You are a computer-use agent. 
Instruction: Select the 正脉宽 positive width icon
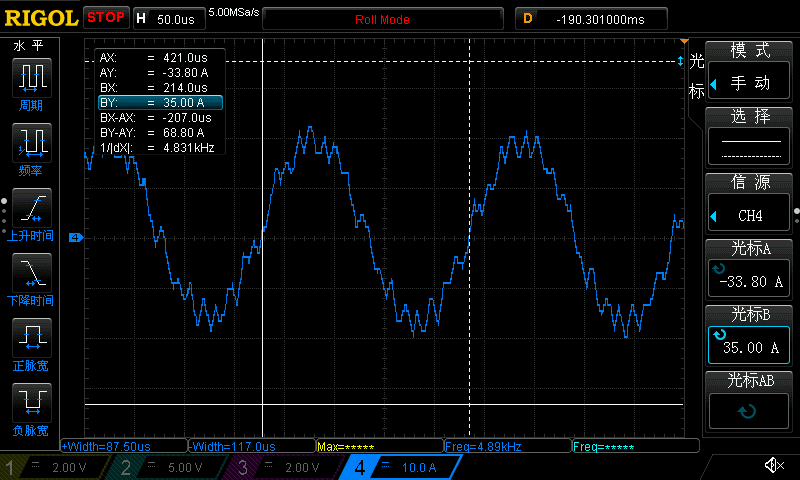pyautogui.click(x=31, y=337)
